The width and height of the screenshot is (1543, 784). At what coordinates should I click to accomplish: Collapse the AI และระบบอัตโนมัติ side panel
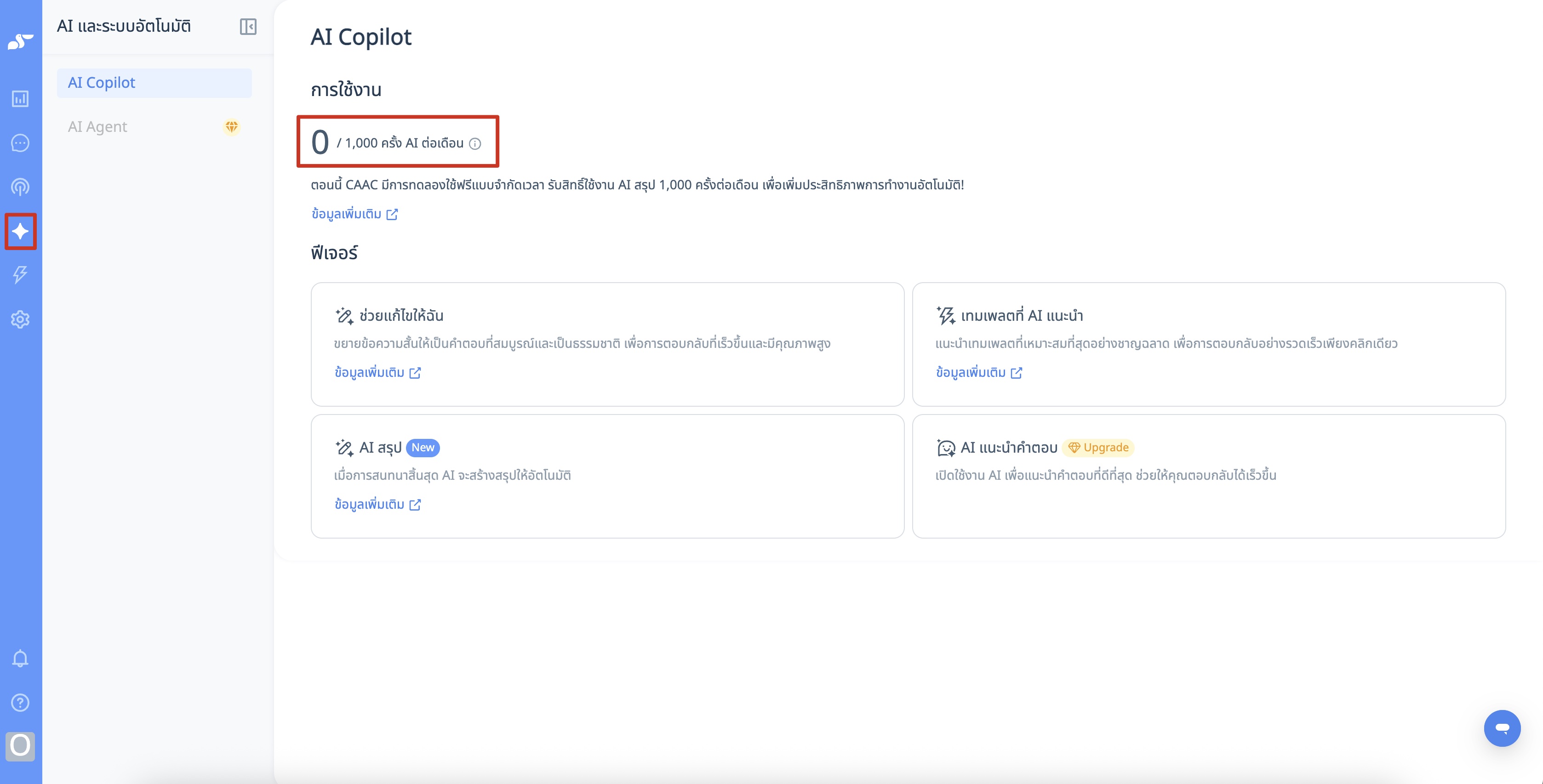pos(248,26)
